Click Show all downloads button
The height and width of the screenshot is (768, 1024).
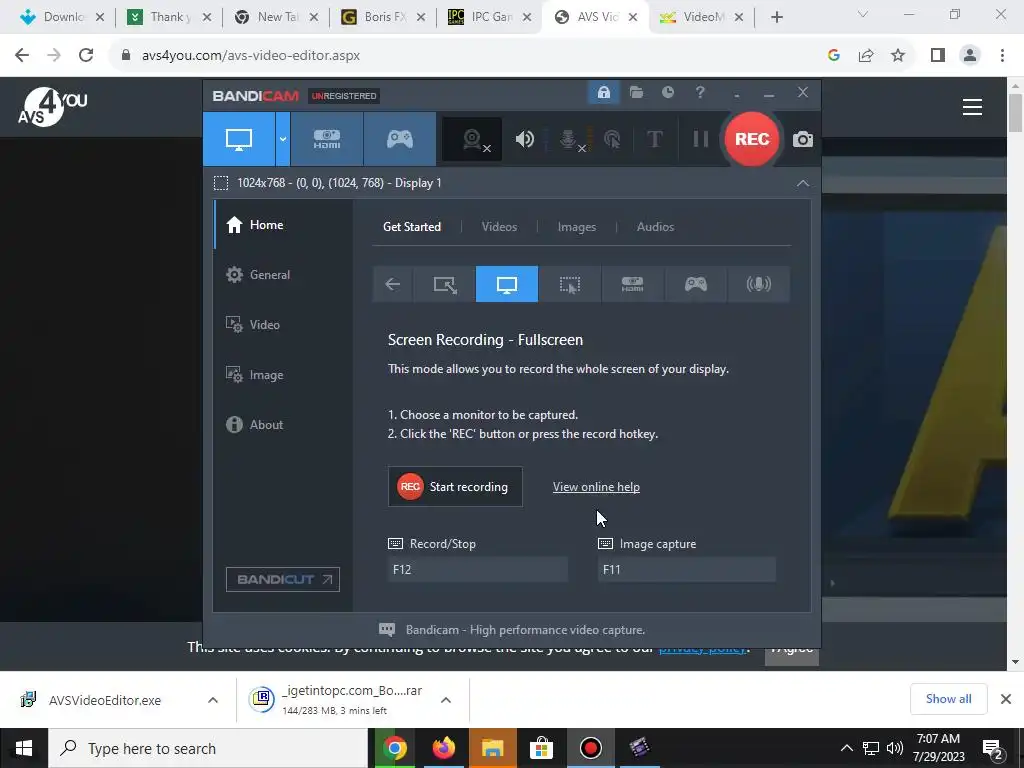pyautogui.click(x=948, y=699)
